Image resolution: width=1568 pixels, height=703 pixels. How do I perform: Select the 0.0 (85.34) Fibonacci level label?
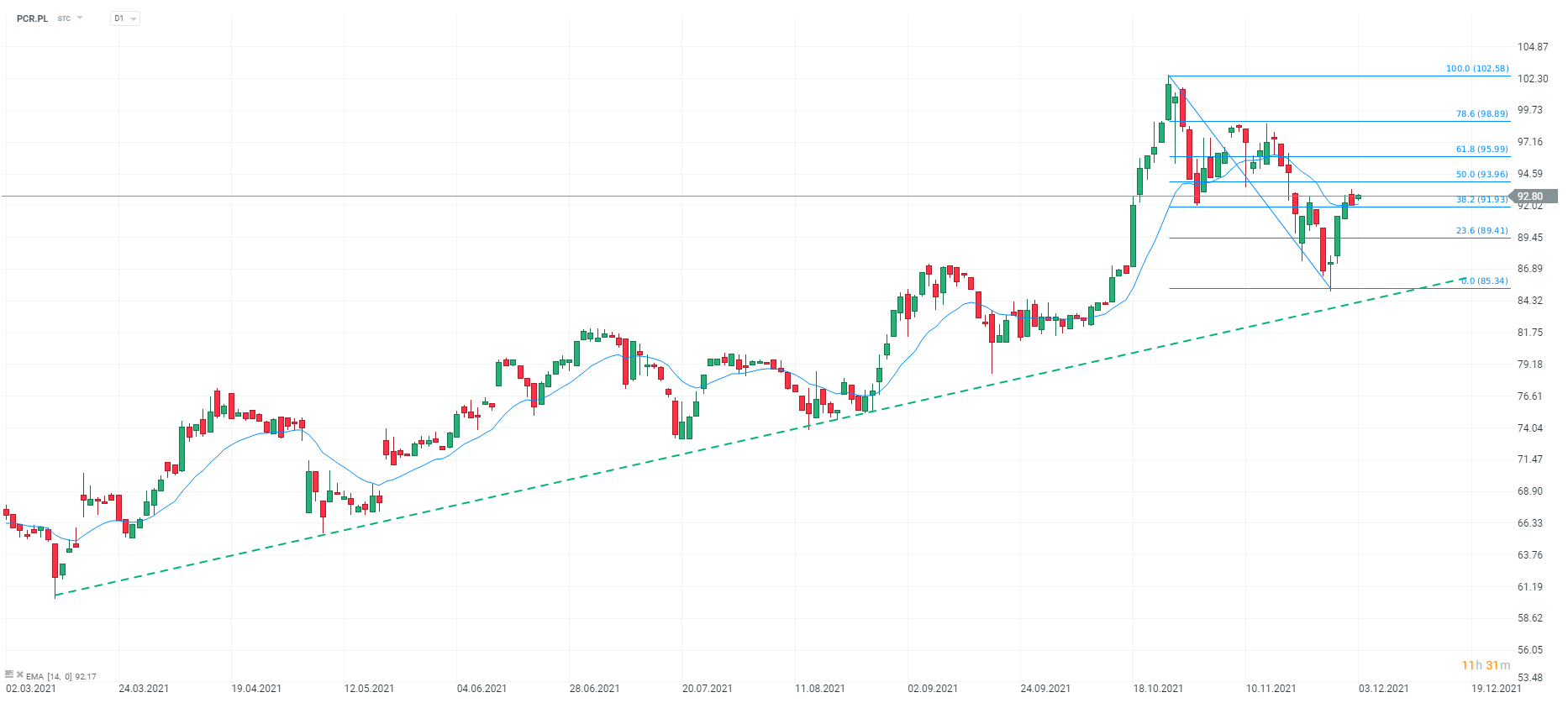click(1484, 281)
